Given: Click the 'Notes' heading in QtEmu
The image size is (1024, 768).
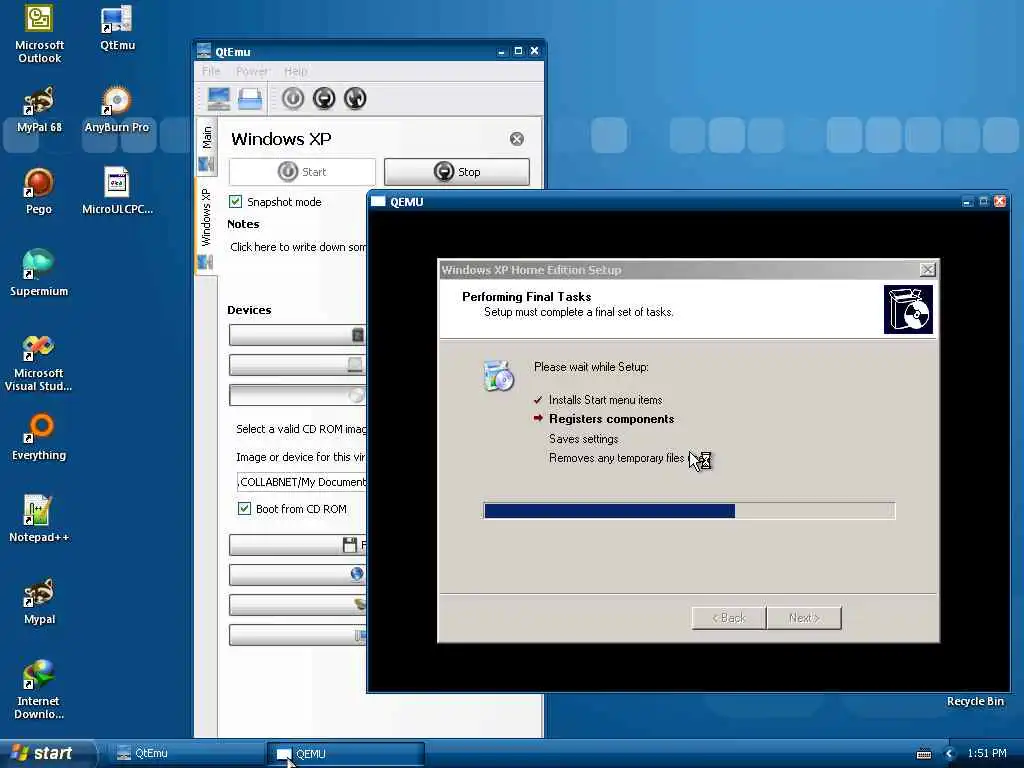Looking at the screenshot, I should point(243,224).
